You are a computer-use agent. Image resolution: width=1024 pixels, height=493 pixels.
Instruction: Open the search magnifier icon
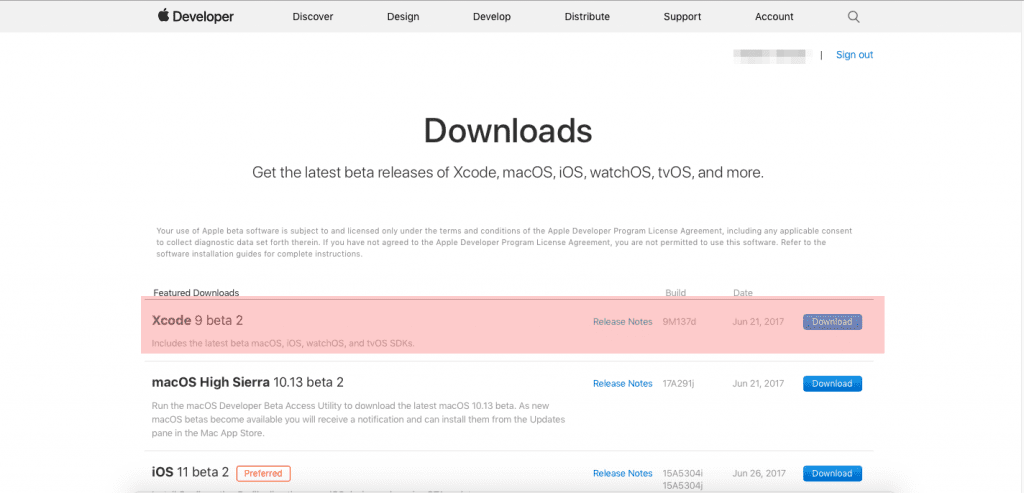pos(853,17)
